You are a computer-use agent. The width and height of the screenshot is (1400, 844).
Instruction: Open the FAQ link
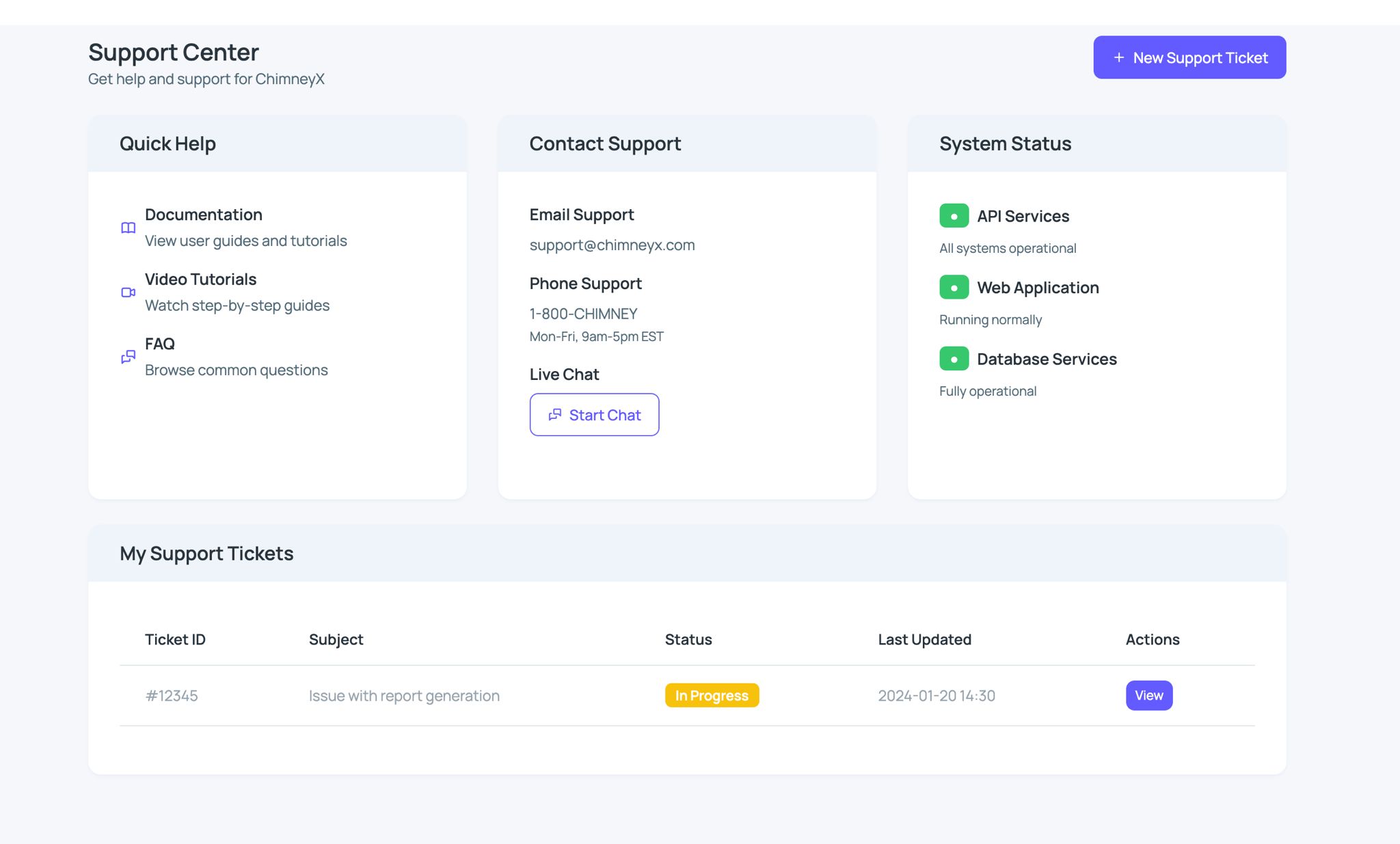click(x=160, y=344)
